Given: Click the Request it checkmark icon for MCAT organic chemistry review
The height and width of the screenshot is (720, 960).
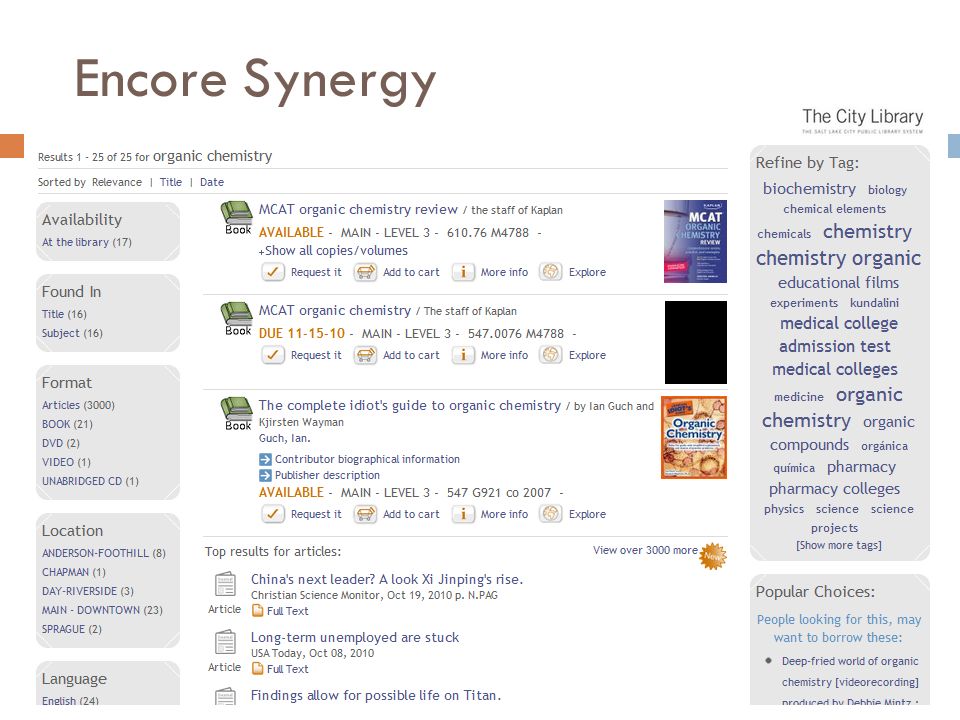Looking at the screenshot, I should tap(272, 272).
